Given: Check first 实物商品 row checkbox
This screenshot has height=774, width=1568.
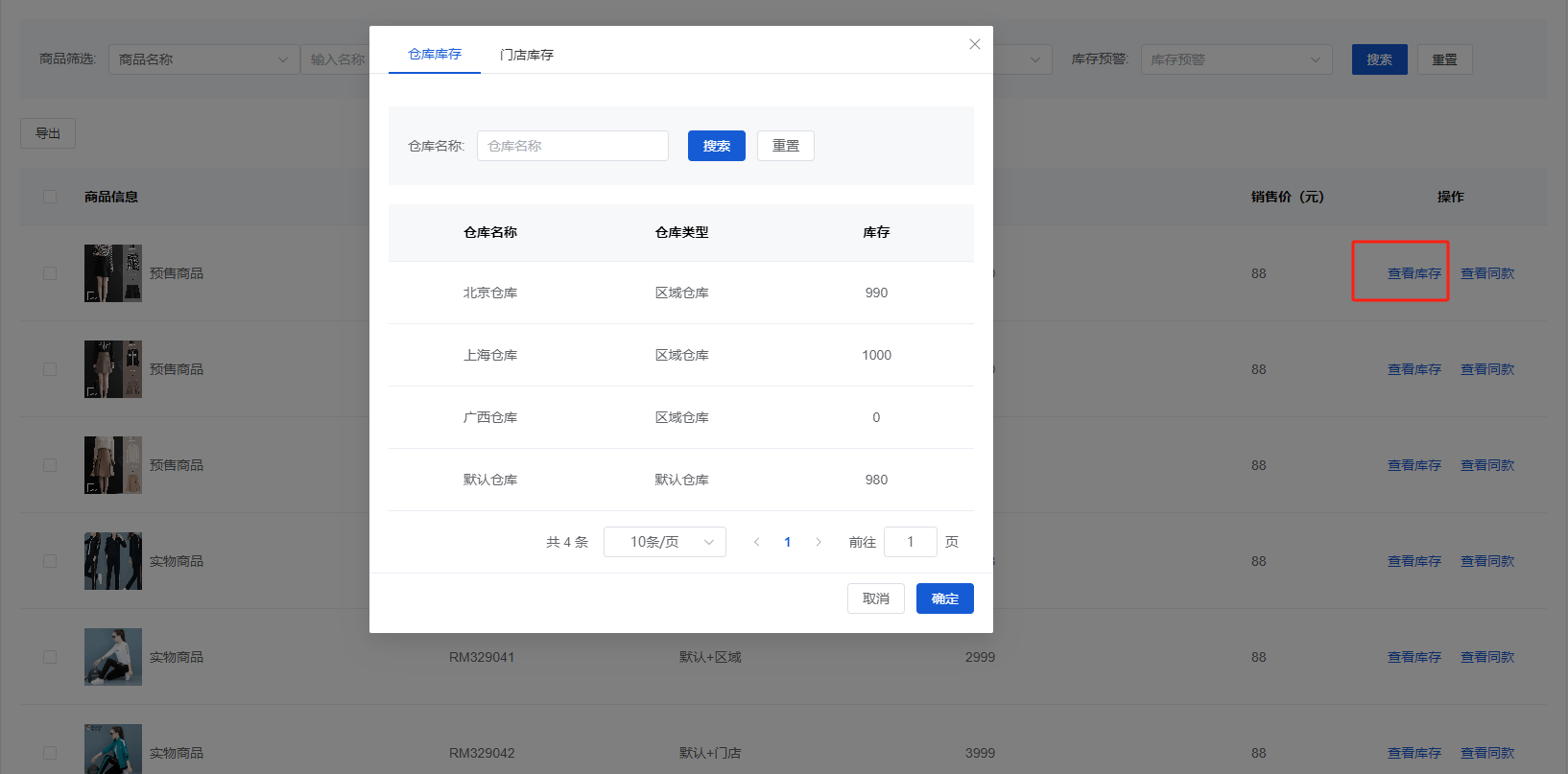Looking at the screenshot, I should pyautogui.click(x=50, y=561).
